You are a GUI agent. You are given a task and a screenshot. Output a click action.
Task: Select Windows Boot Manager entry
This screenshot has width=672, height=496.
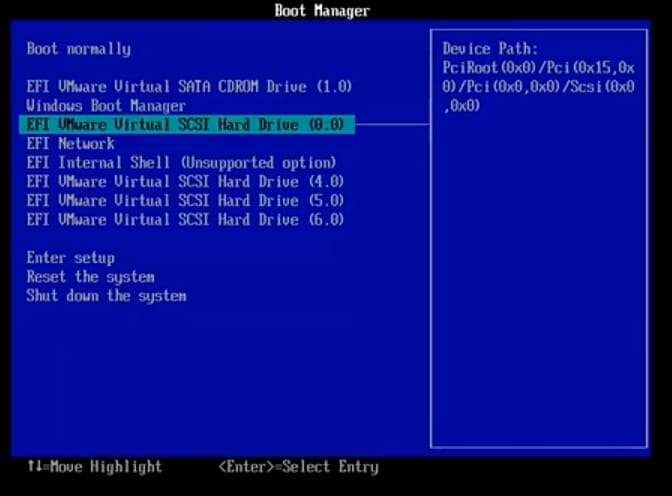(x=106, y=105)
